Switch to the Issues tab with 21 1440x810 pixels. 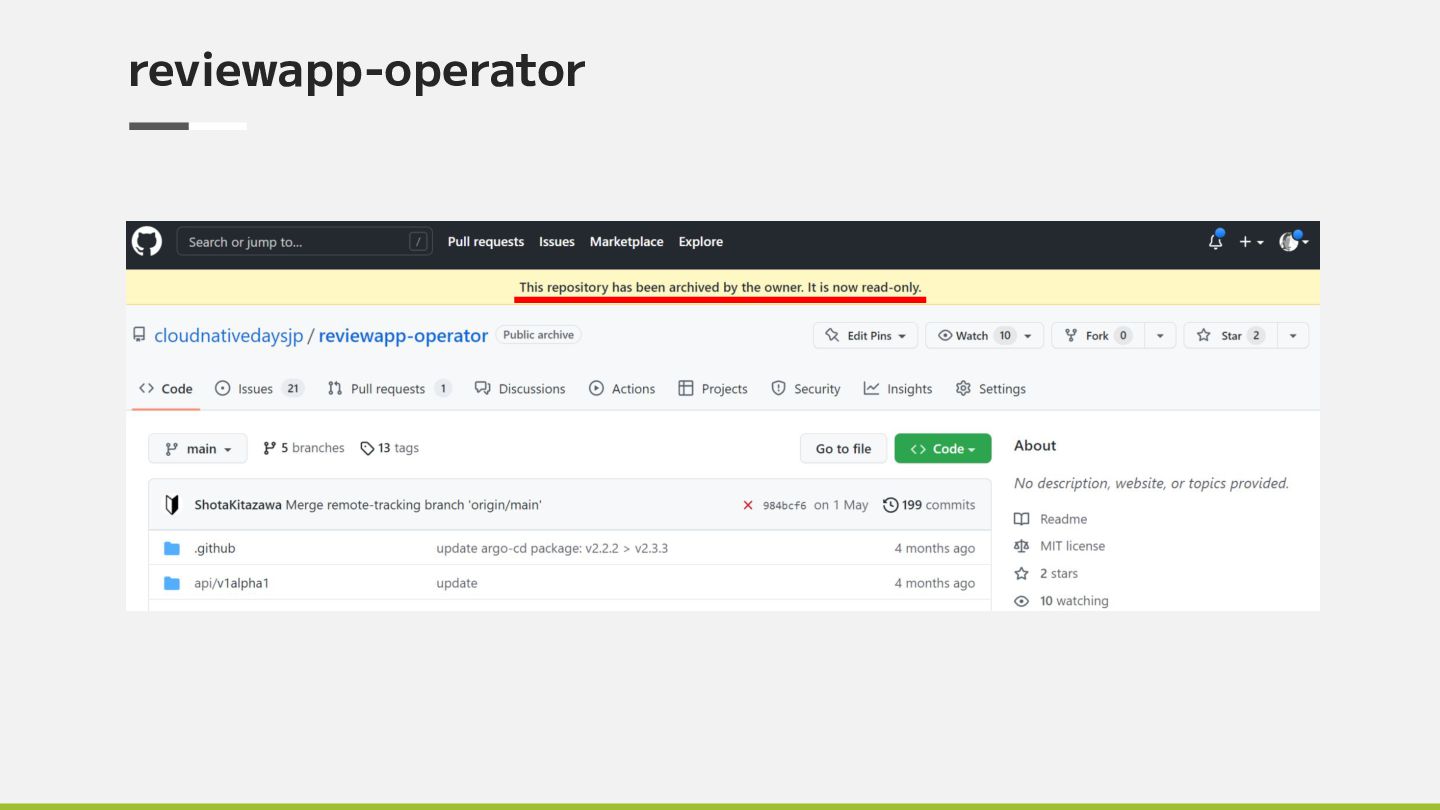click(x=259, y=389)
